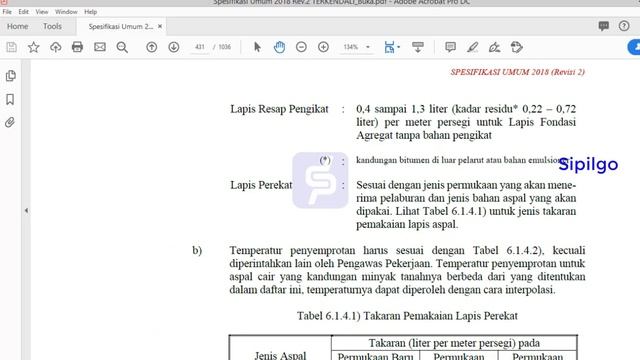This screenshot has width=640, height=360.
Task: Switch to the Tools tab
Action: pyautogui.click(x=52, y=27)
